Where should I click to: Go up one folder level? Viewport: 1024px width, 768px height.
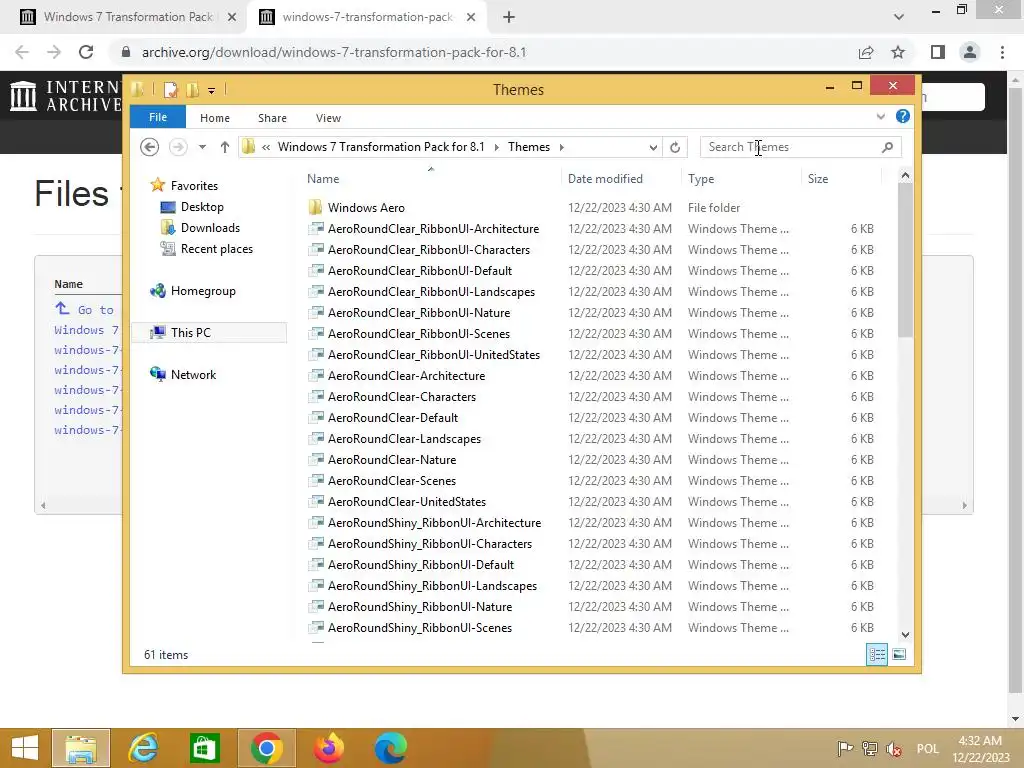click(x=225, y=147)
